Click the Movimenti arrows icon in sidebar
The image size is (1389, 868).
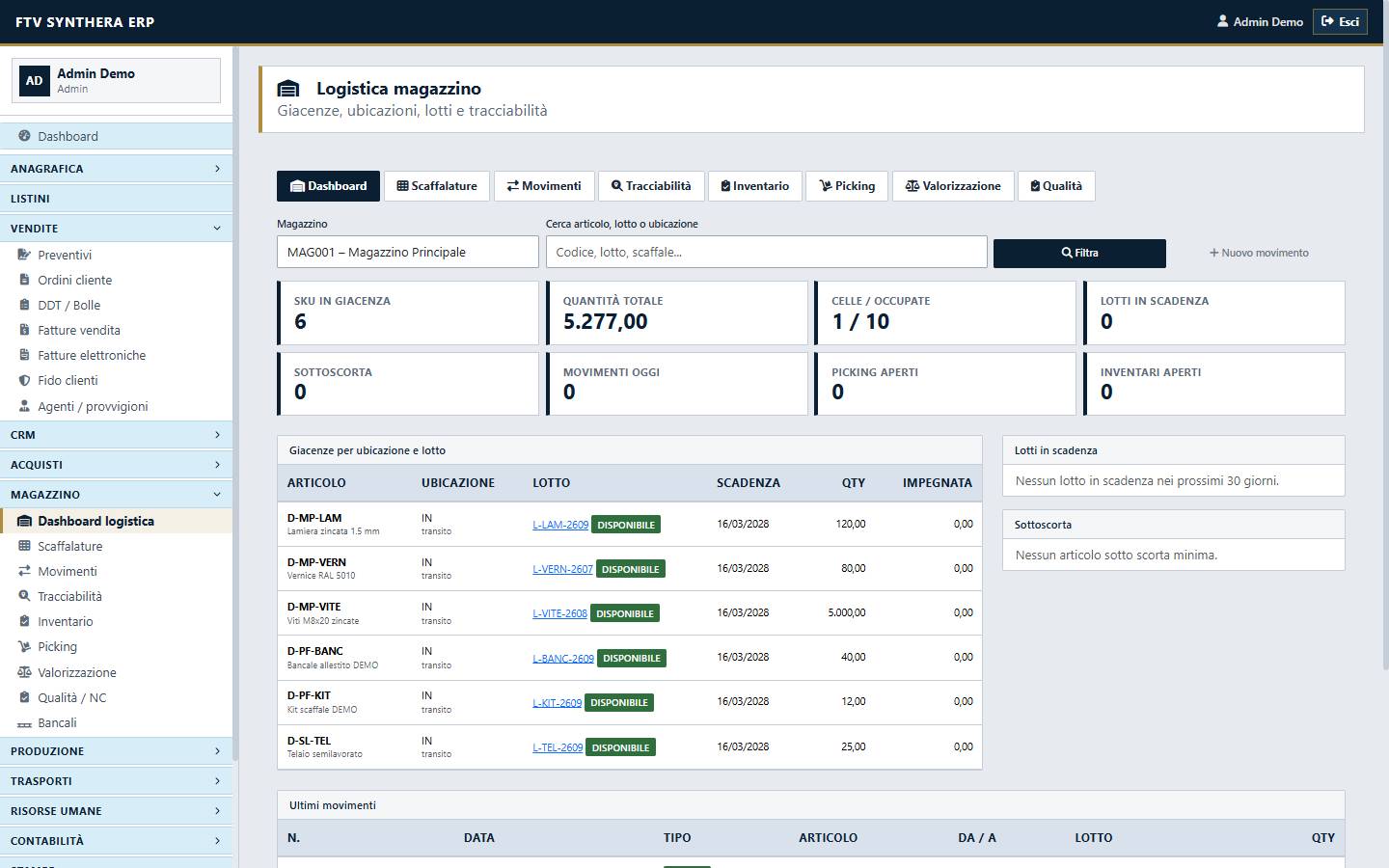(24, 571)
